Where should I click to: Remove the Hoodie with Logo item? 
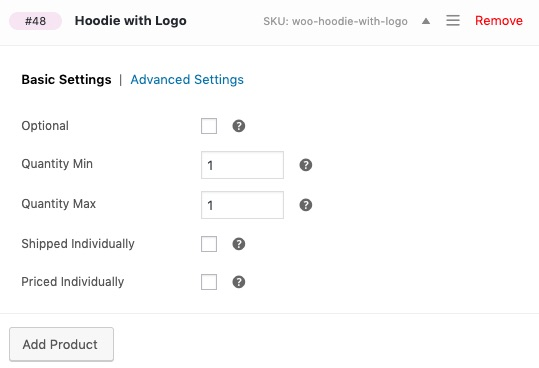[x=499, y=21]
